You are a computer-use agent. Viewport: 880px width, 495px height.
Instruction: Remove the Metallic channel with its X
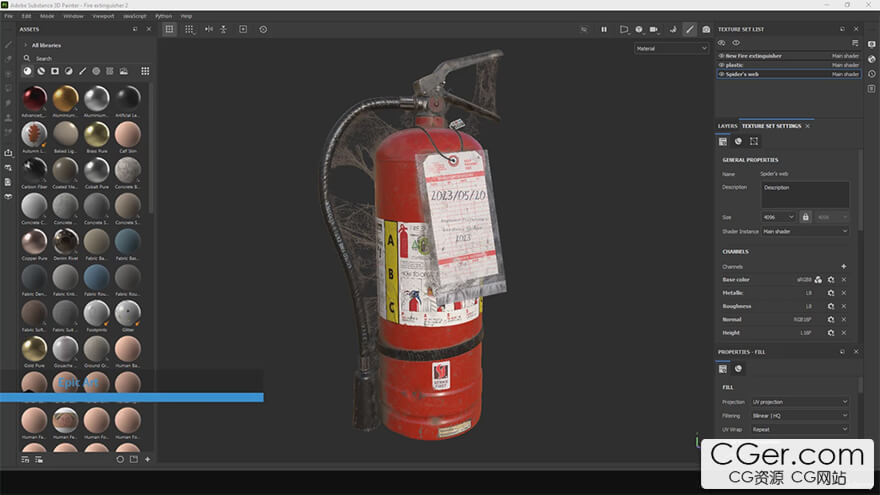tap(843, 293)
